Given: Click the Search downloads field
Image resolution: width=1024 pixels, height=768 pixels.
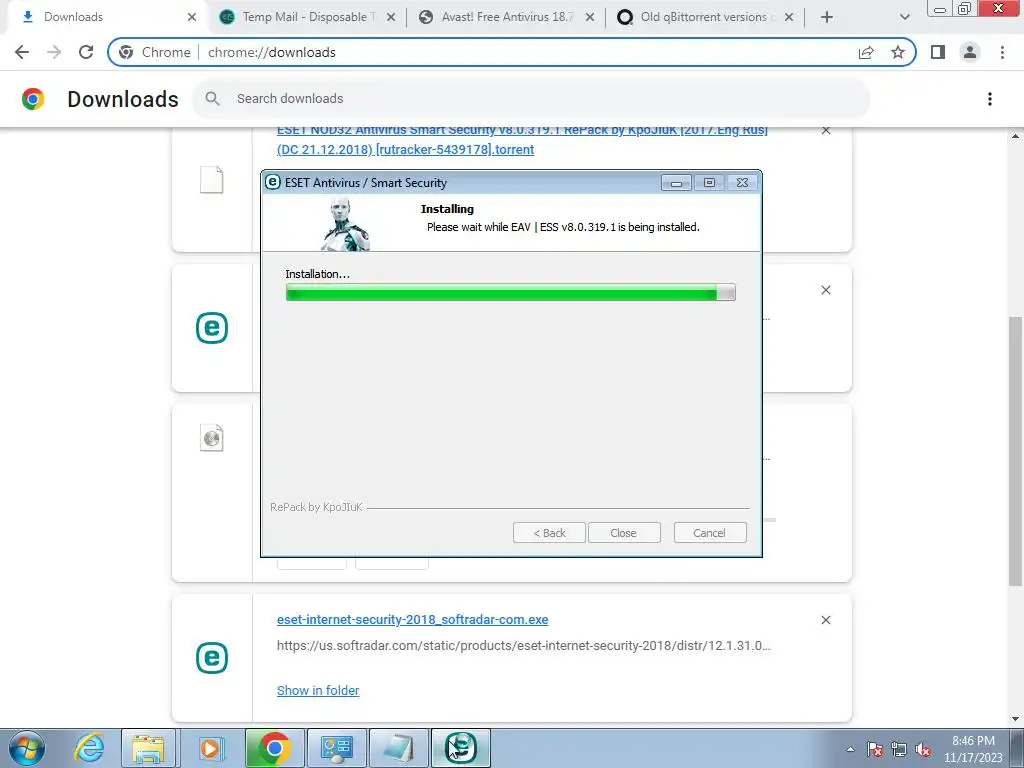Looking at the screenshot, I should click(531, 99).
